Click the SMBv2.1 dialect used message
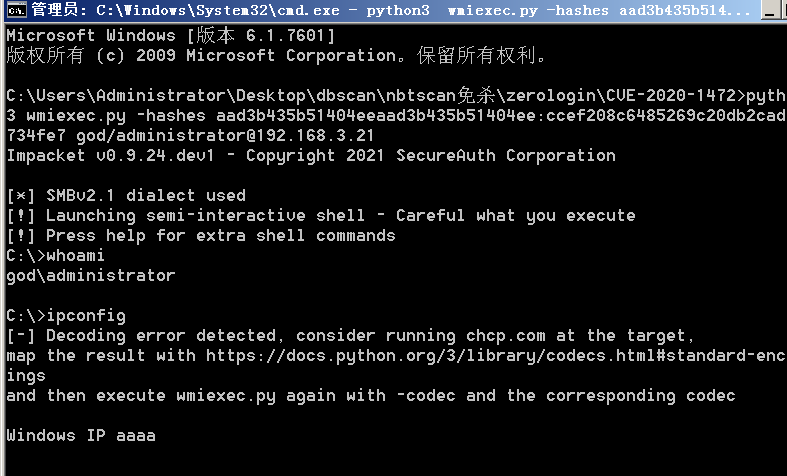The width and height of the screenshot is (787, 476). [126, 195]
